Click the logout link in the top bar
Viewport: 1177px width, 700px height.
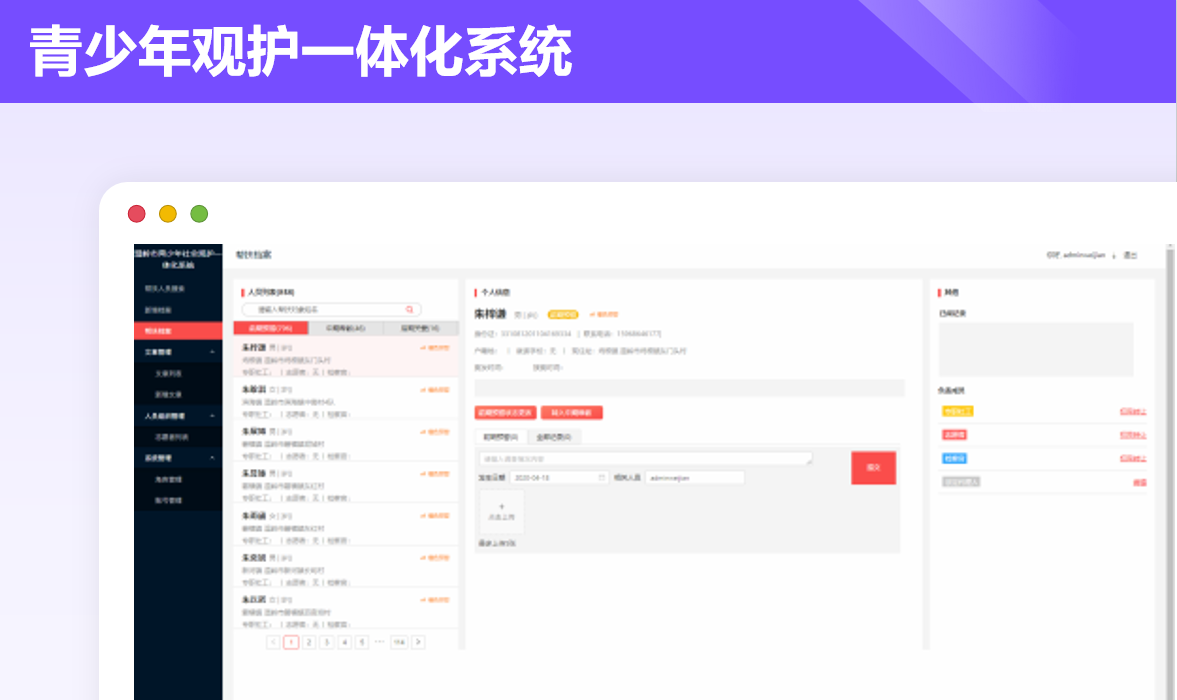[1130, 255]
